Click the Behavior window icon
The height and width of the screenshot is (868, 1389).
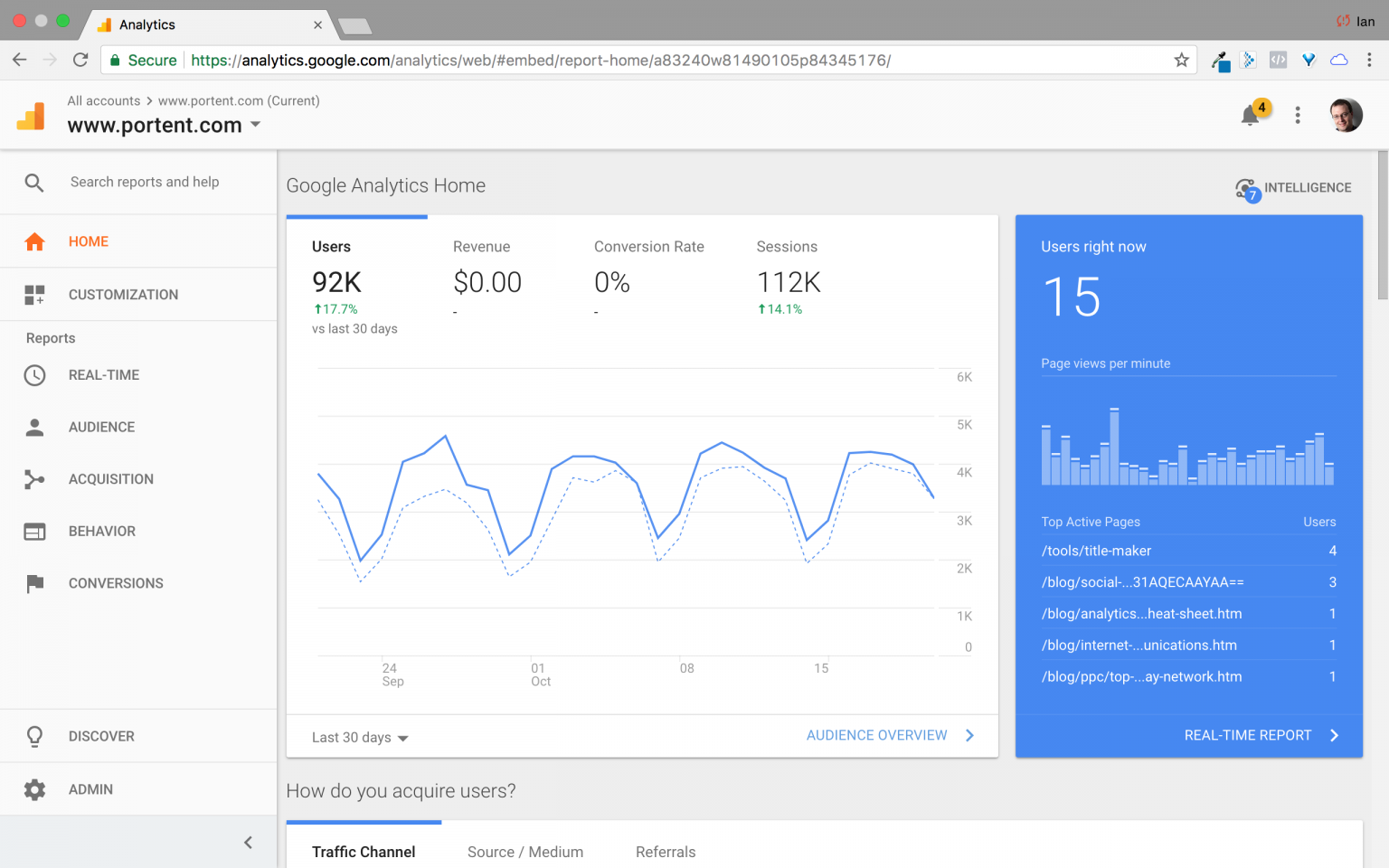coord(34,532)
